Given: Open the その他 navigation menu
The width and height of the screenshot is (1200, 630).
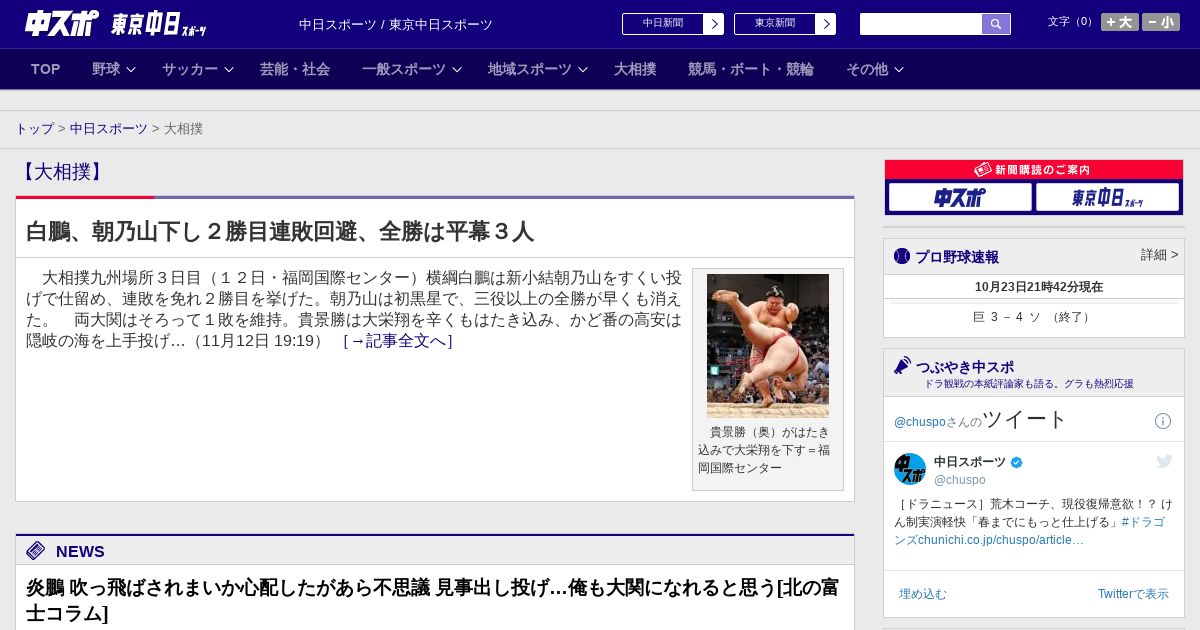Looking at the screenshot, I should point(867,69).
